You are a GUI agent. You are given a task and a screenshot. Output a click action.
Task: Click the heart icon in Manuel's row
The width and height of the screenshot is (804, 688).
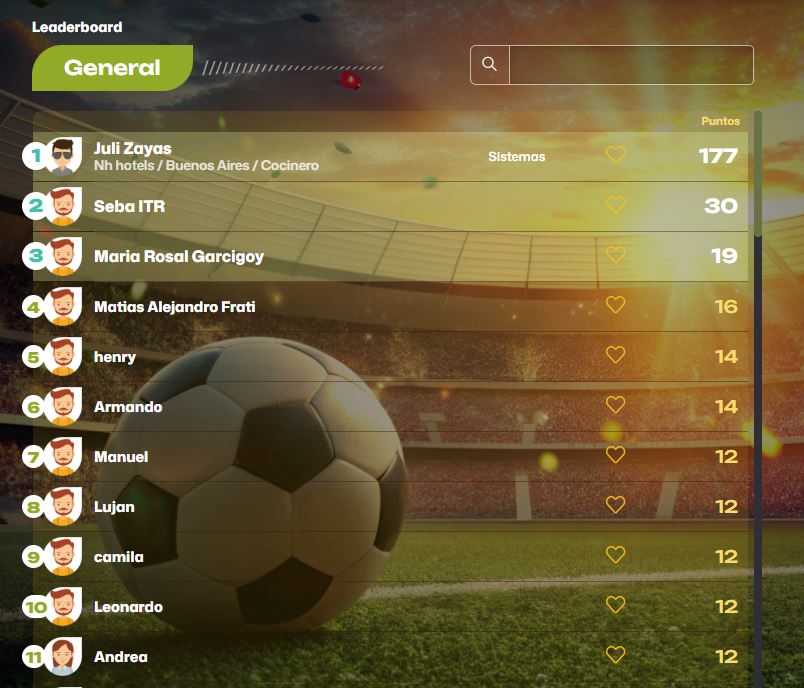click(615, 455)
